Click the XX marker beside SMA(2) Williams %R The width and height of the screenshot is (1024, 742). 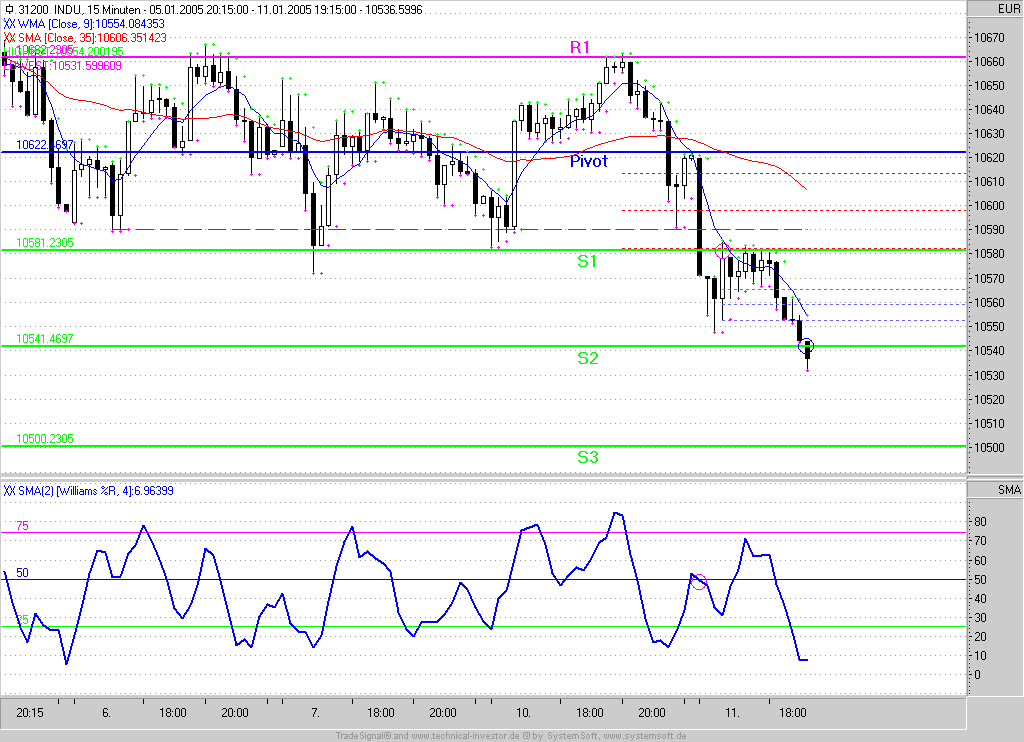[x=8, y=490]
